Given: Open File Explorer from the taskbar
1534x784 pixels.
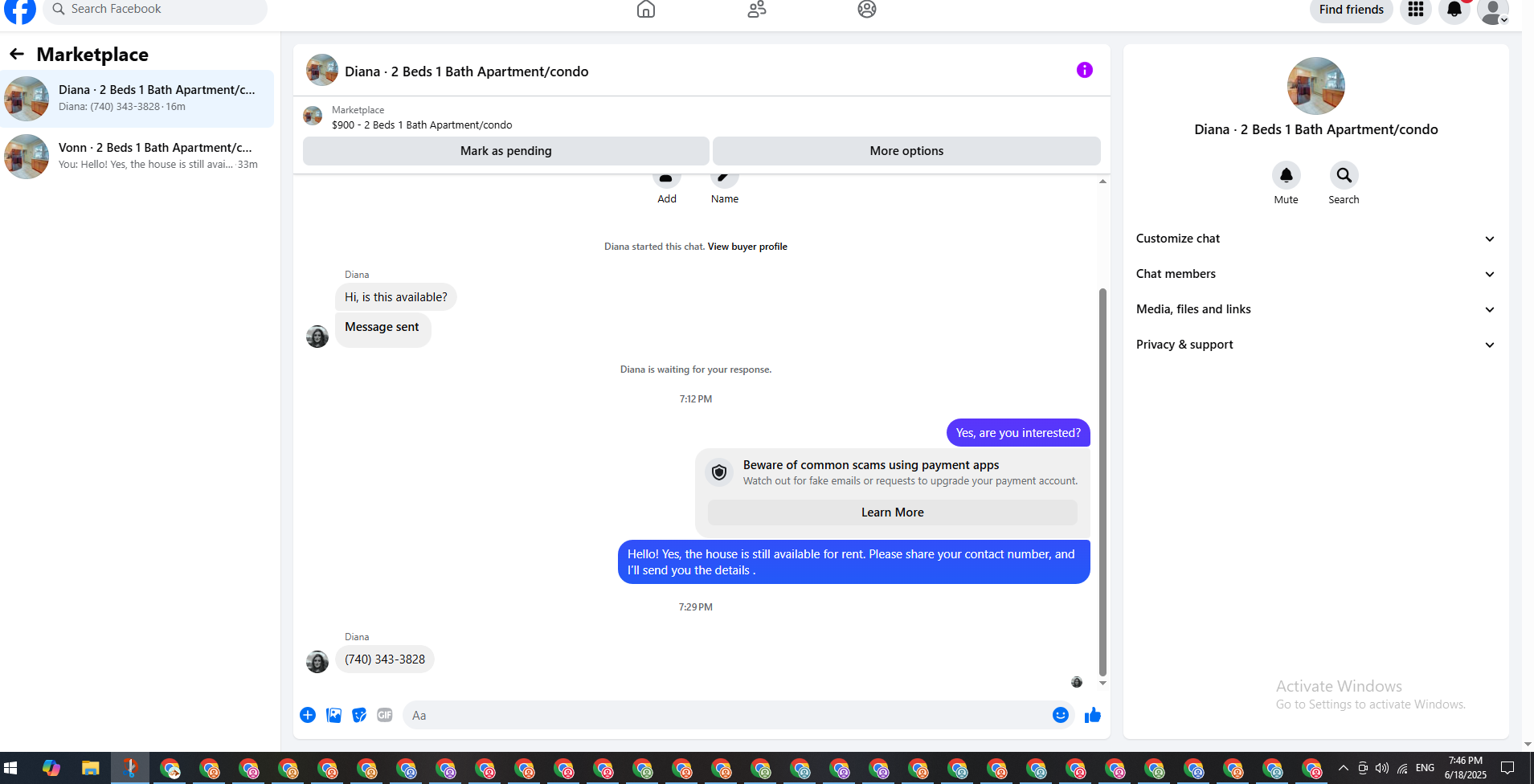Looking at the screenshot, I should point(90,769).
